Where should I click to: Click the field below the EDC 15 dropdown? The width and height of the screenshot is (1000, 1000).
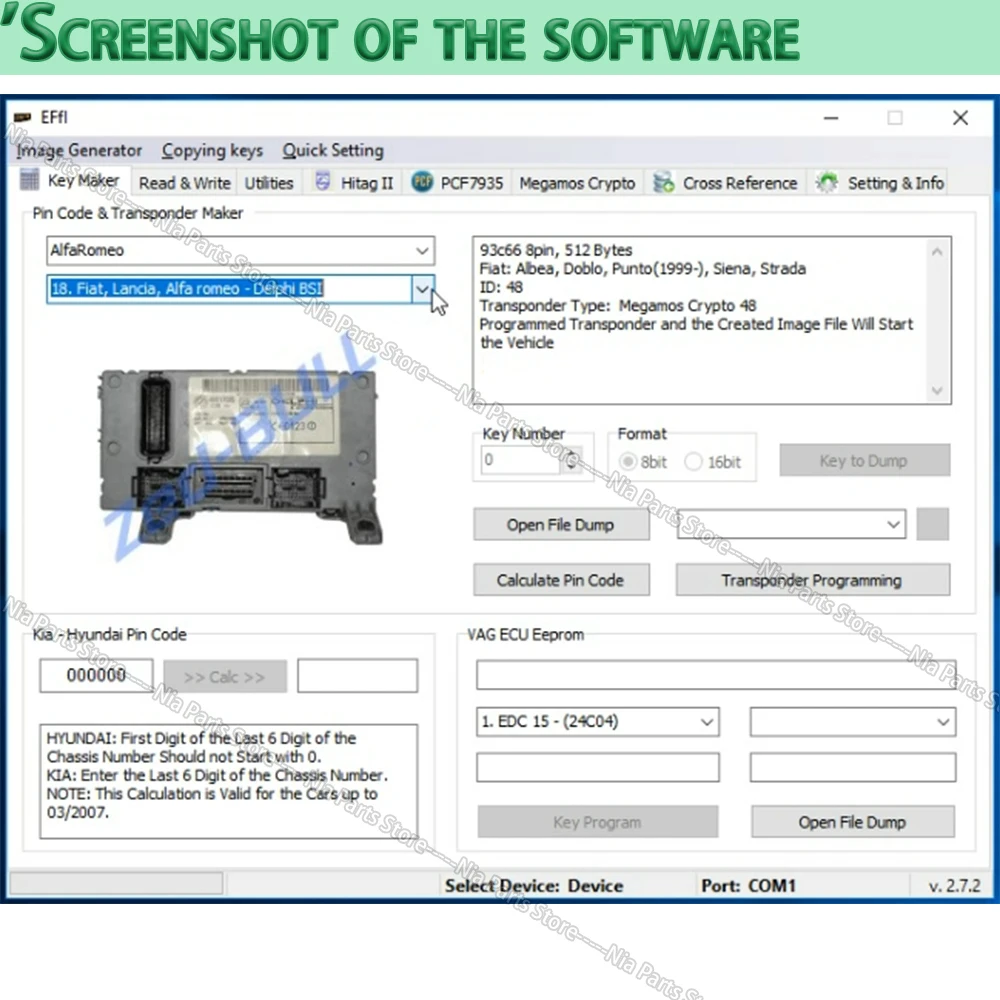click(x=598, y=767)
